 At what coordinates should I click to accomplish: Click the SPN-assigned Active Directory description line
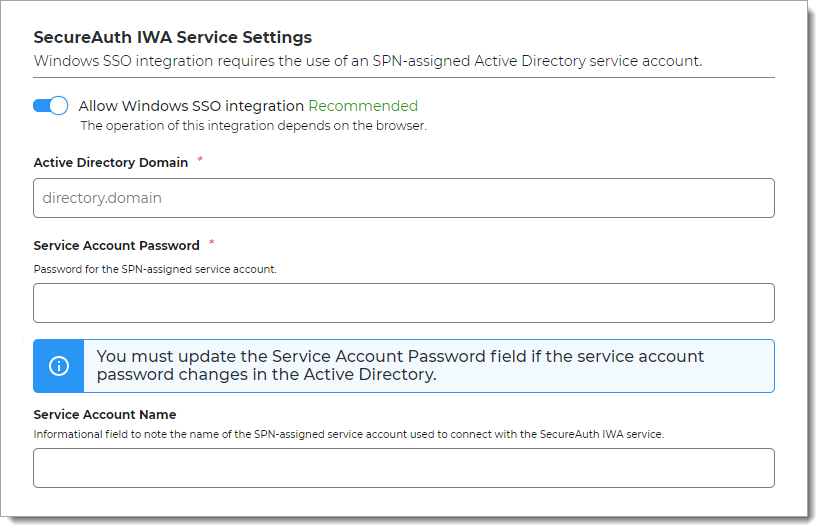coord(367,61)
